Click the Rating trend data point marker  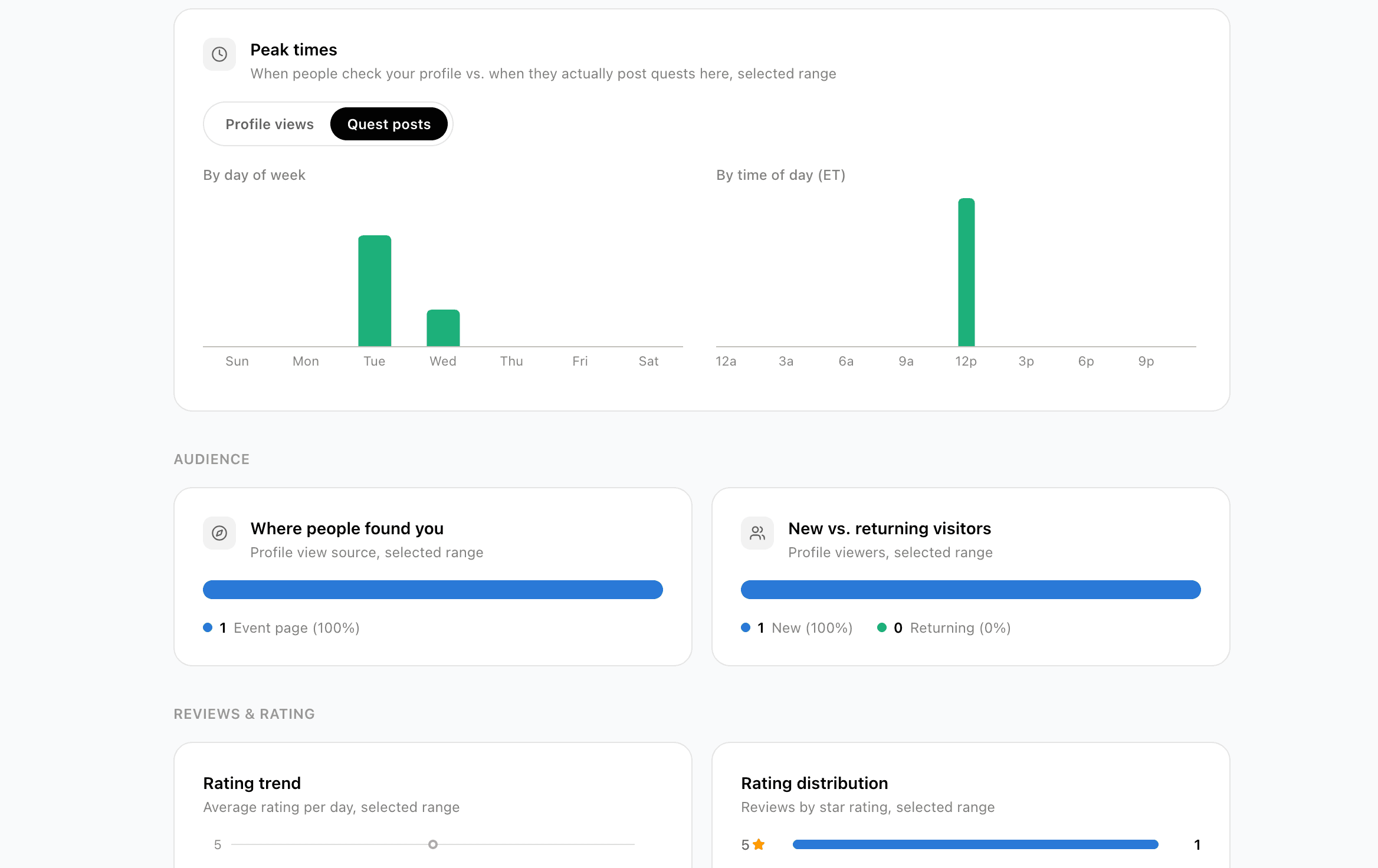433,844
